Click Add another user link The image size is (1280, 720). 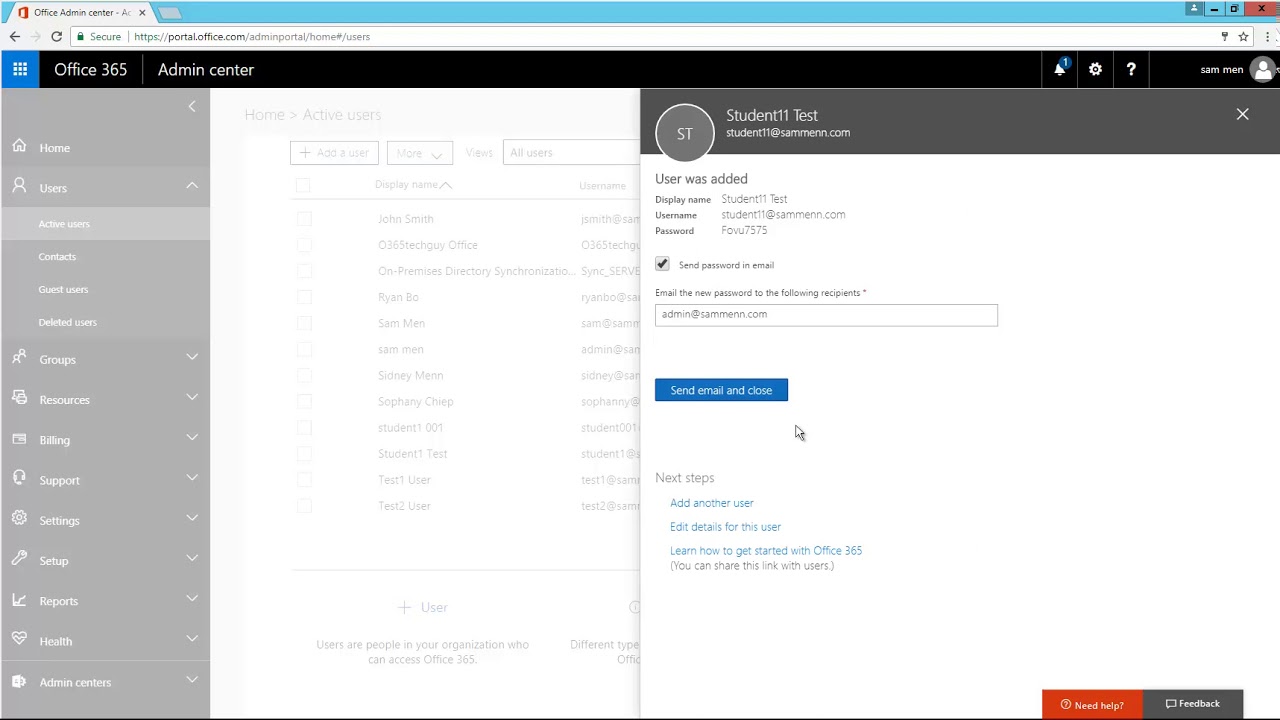point(712,503)
